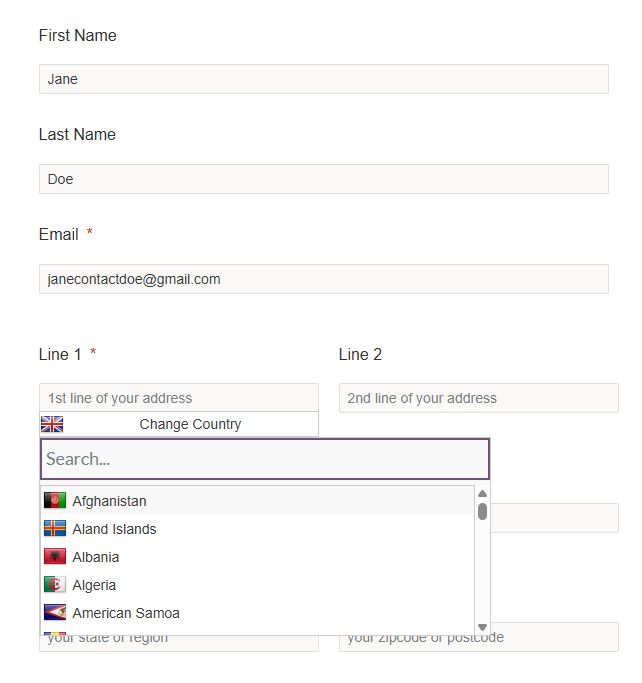Viewport: 642px width, 683px height.
Task: Click the Afghanistan flag icon
Action: (x=55, y=501)
